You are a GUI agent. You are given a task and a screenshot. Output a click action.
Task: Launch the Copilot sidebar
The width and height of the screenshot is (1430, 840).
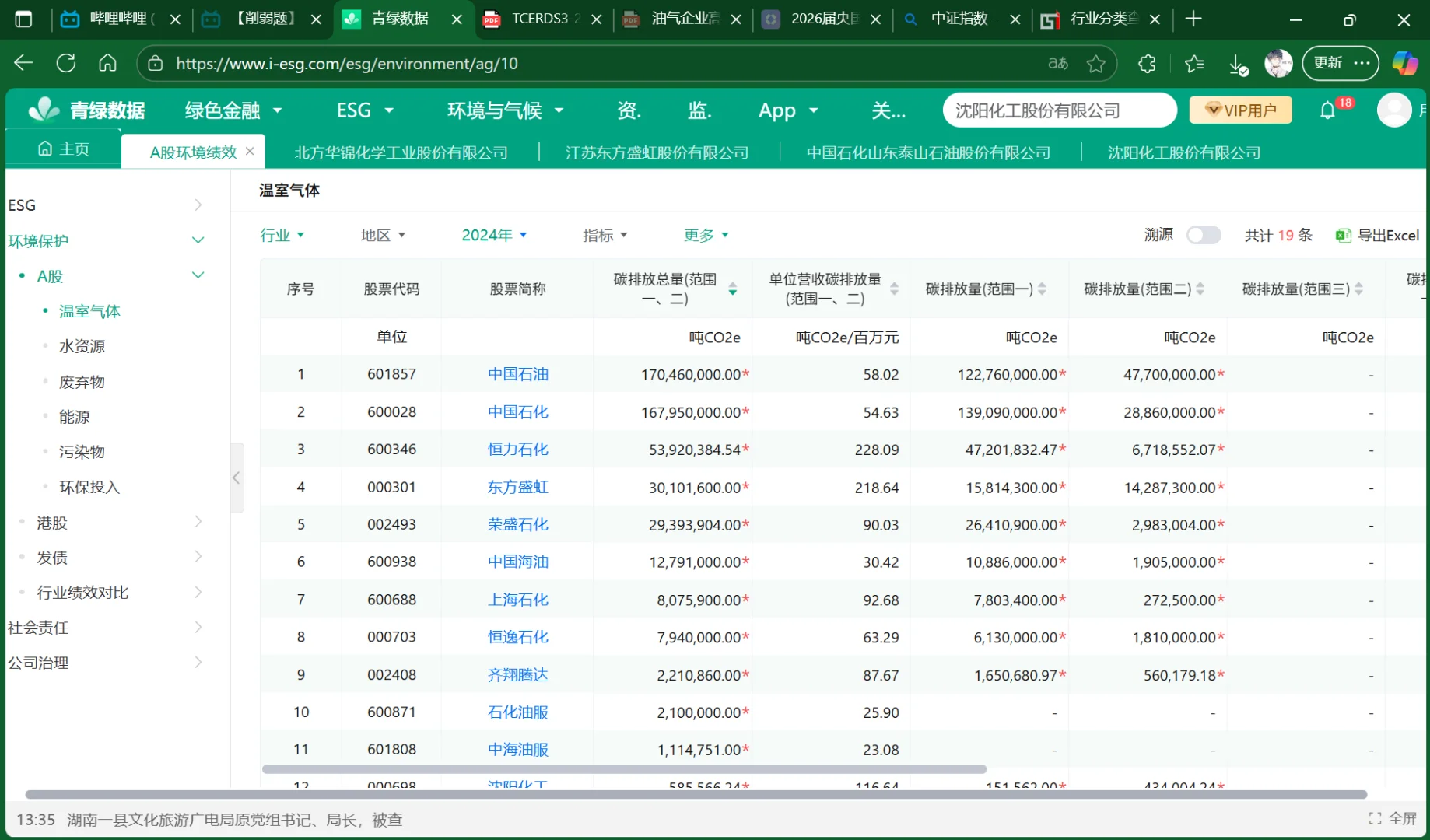click(x=1405, y=64)
